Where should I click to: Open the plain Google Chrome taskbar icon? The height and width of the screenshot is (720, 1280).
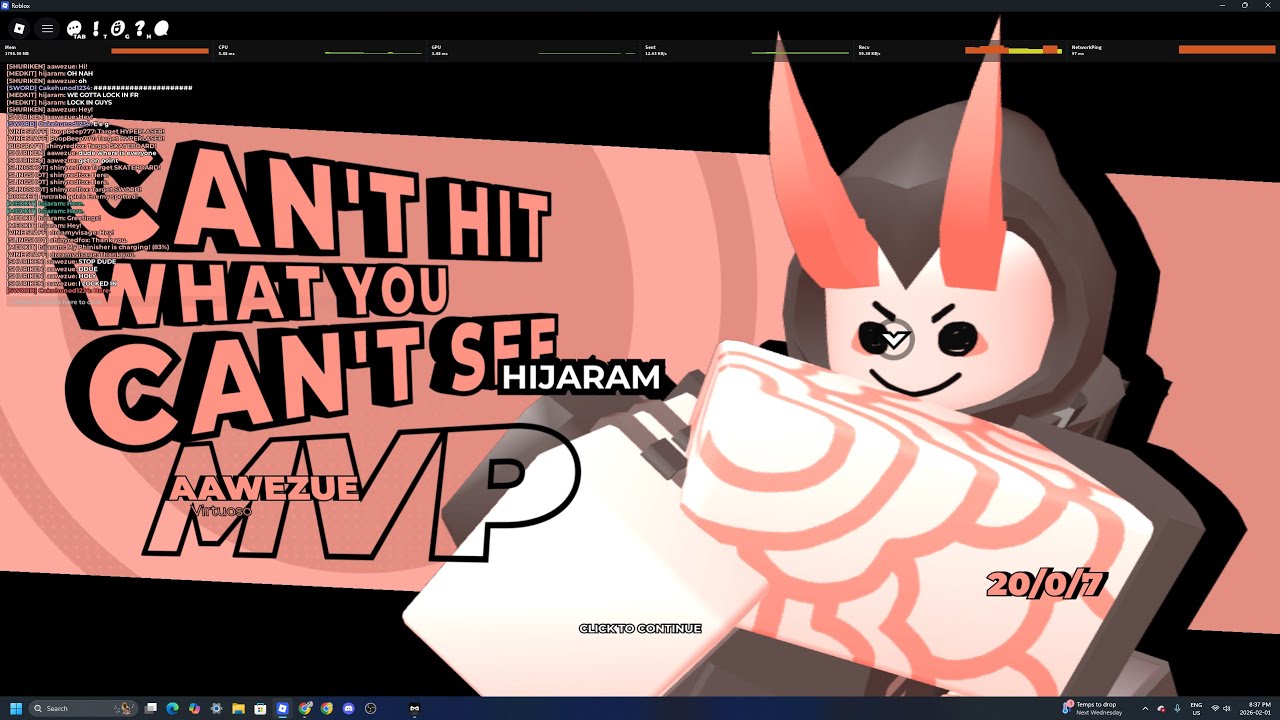point(327,708)
